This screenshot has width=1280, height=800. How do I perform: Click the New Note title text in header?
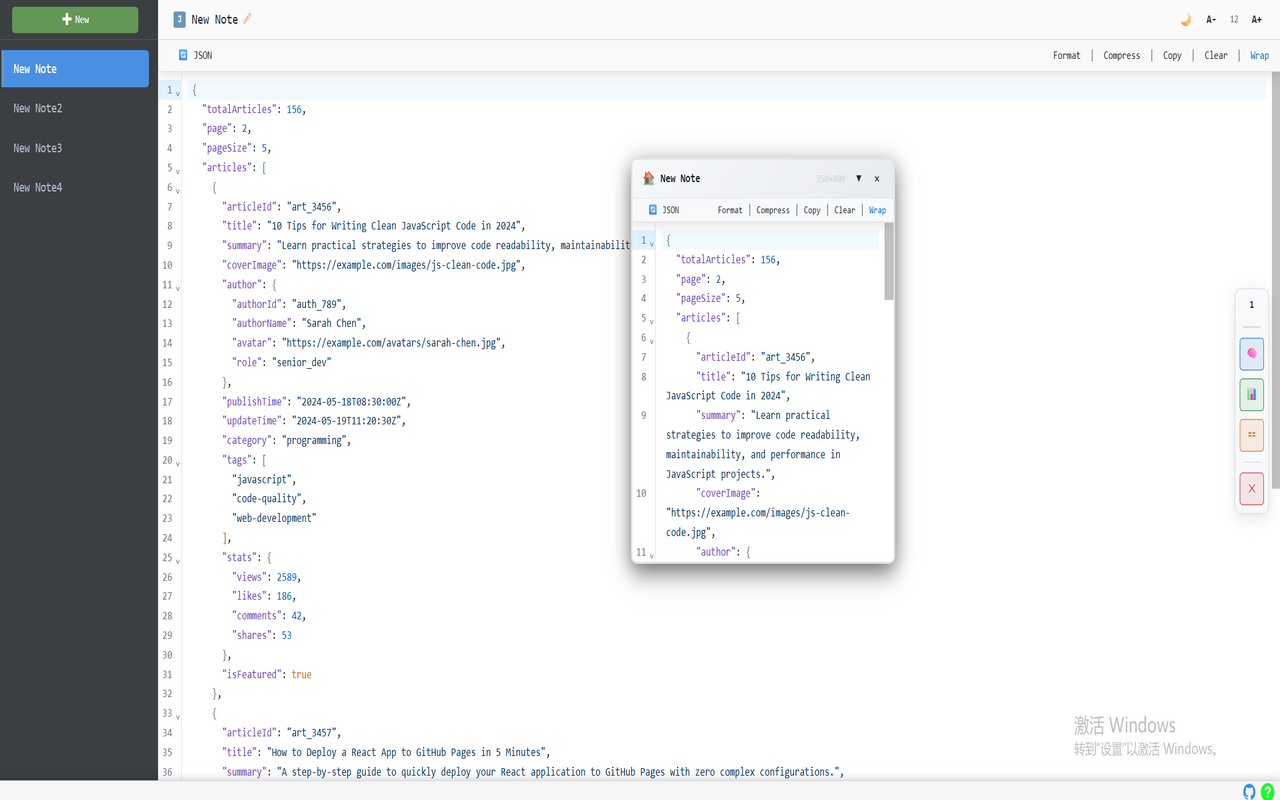click(215, 19)
